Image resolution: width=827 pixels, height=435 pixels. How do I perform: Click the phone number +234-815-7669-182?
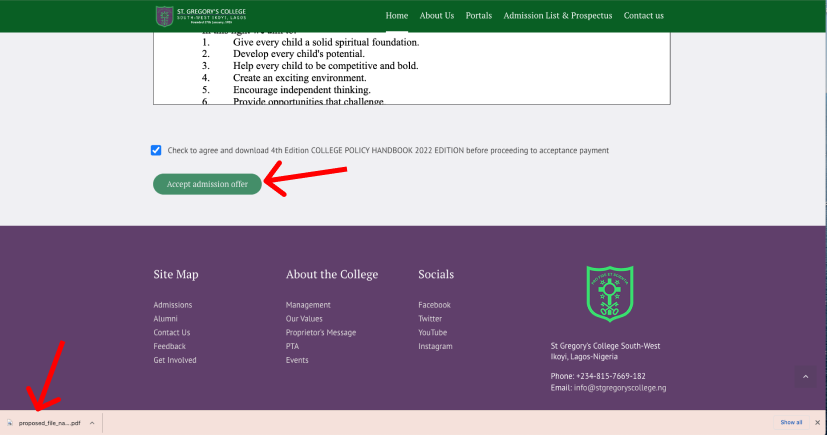[611, 376]
